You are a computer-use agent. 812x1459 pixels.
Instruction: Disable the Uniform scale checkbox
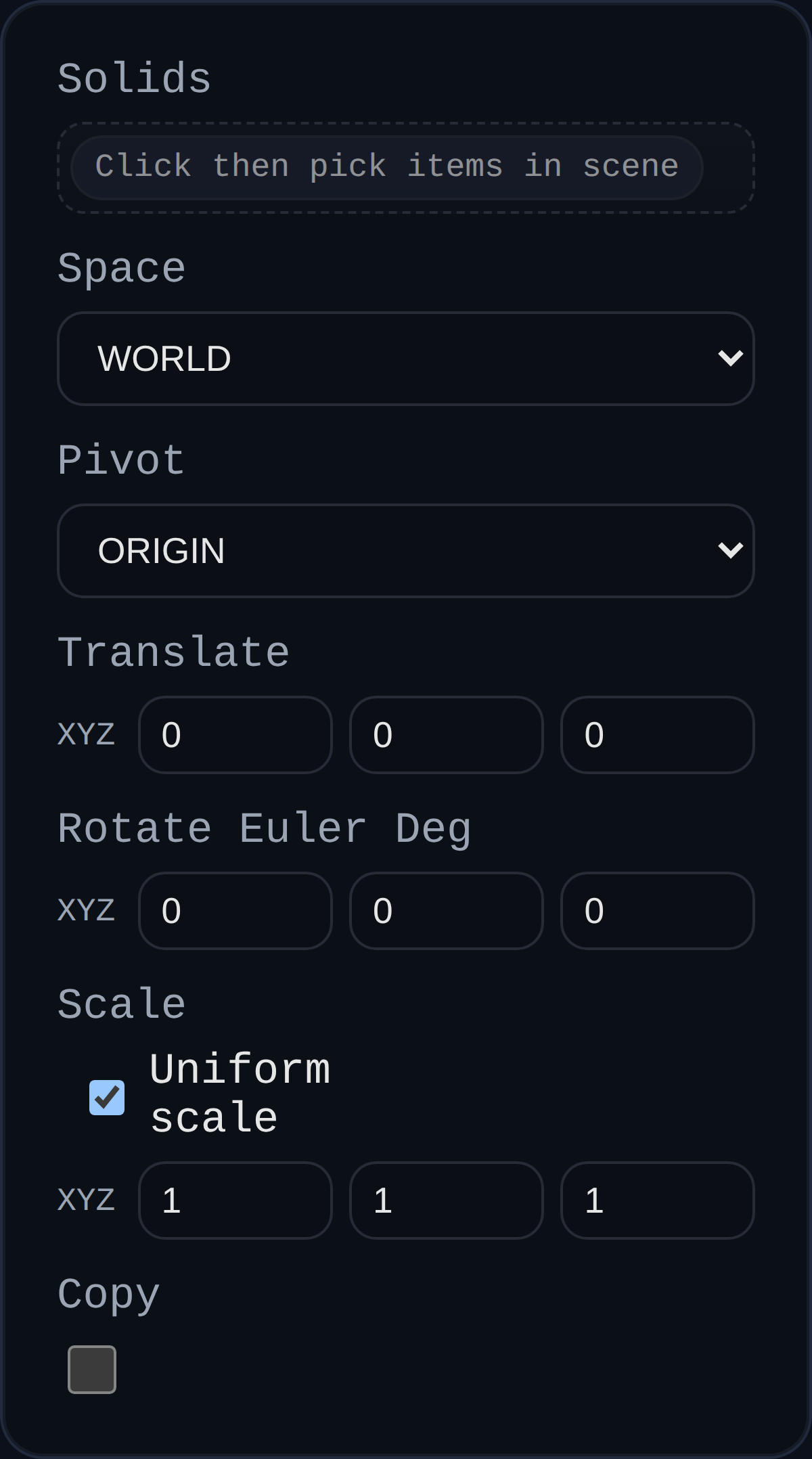tap(106, 1096)
